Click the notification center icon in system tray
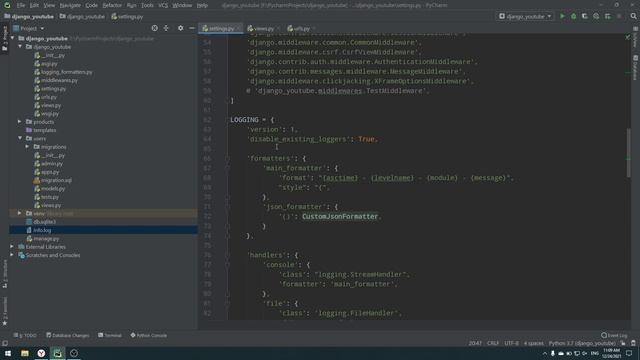The height and width of the screenshot is (360, 640). pyautogui.click(x=629, y=353)
